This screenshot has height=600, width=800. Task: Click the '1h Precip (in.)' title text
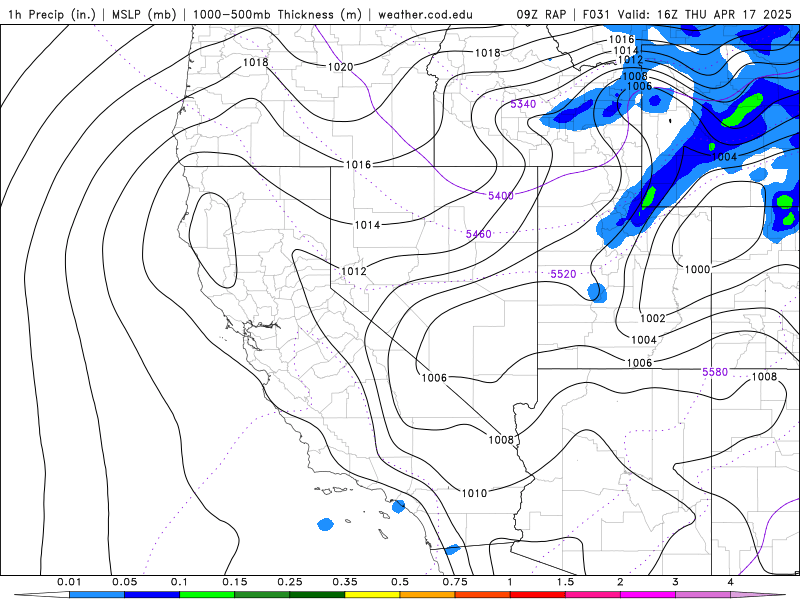click(x=52, y=14)
